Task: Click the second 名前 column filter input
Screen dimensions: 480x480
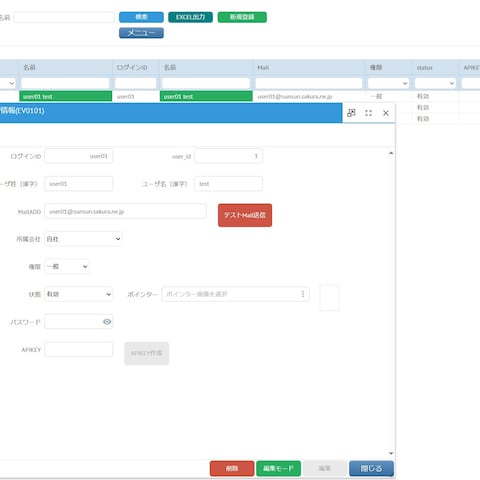Action: [206, 83]
